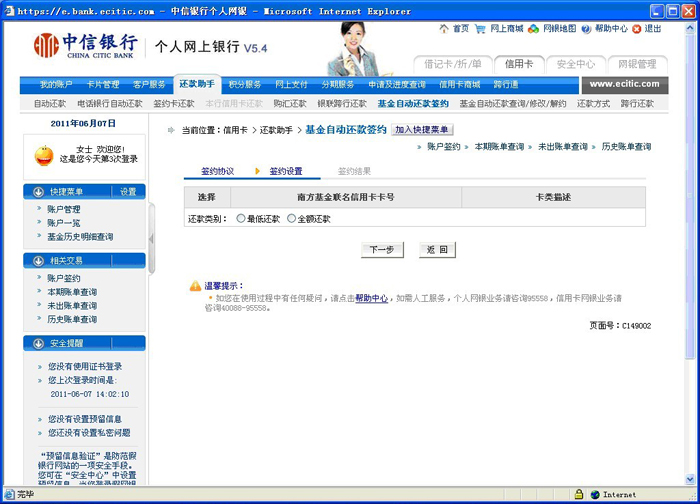
Task: Click the 下一步 button
Action: tap(381, 249)
